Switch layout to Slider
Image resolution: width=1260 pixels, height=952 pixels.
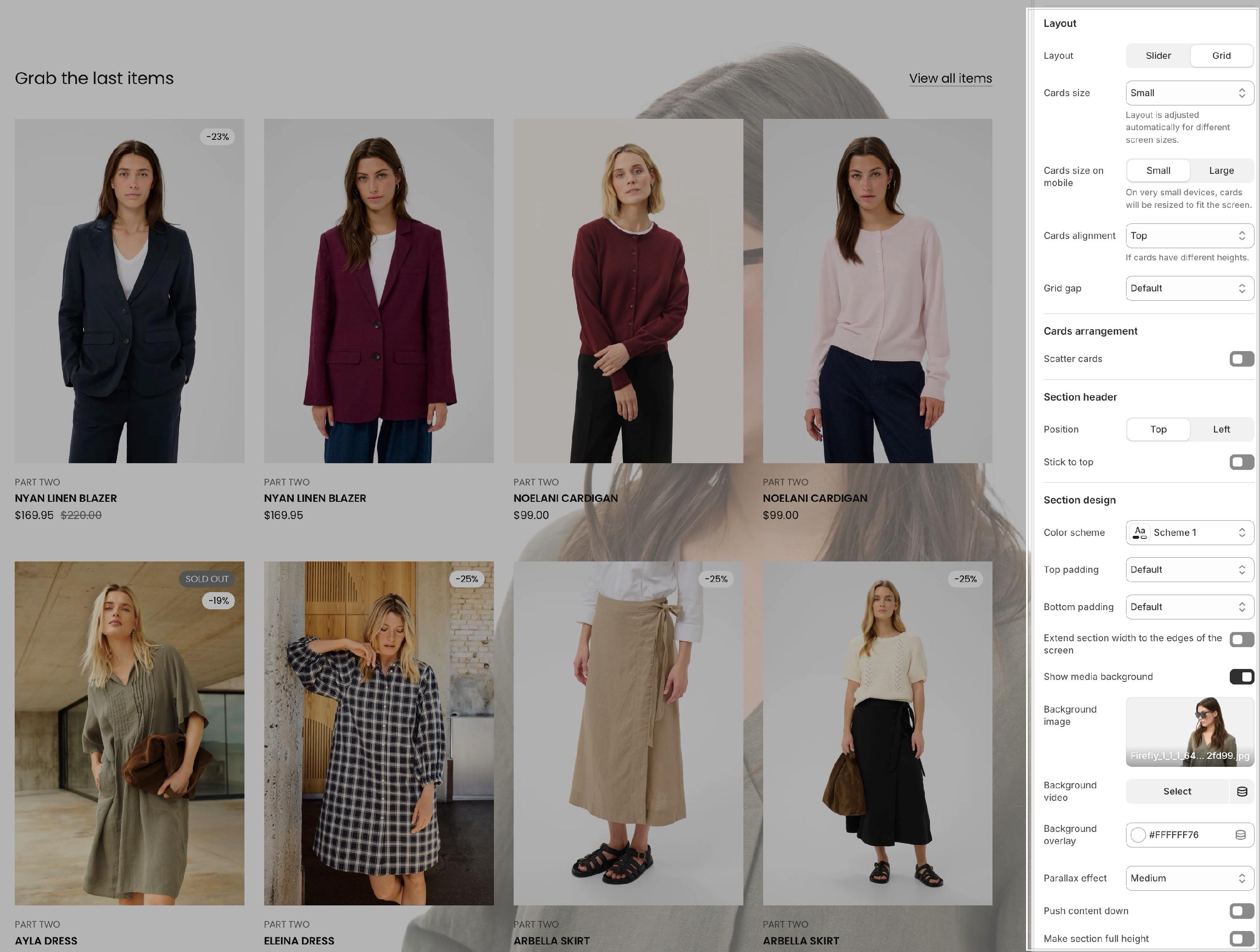pyautogui.click(x=1158, y=56)
